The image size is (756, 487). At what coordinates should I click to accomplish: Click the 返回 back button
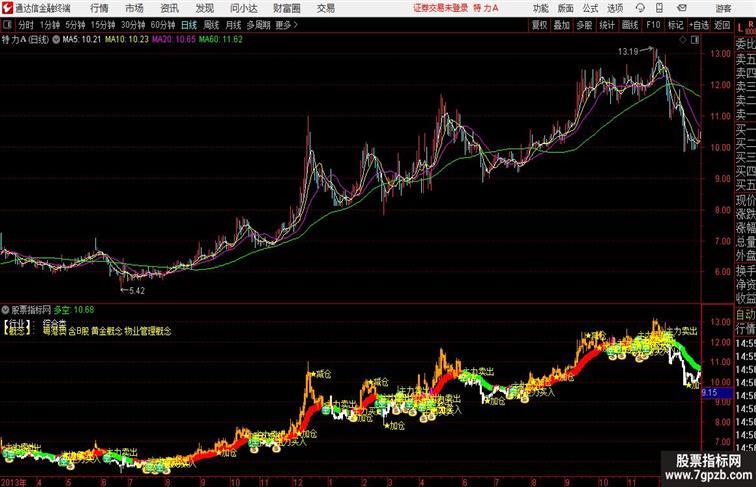tap(722, 25)
